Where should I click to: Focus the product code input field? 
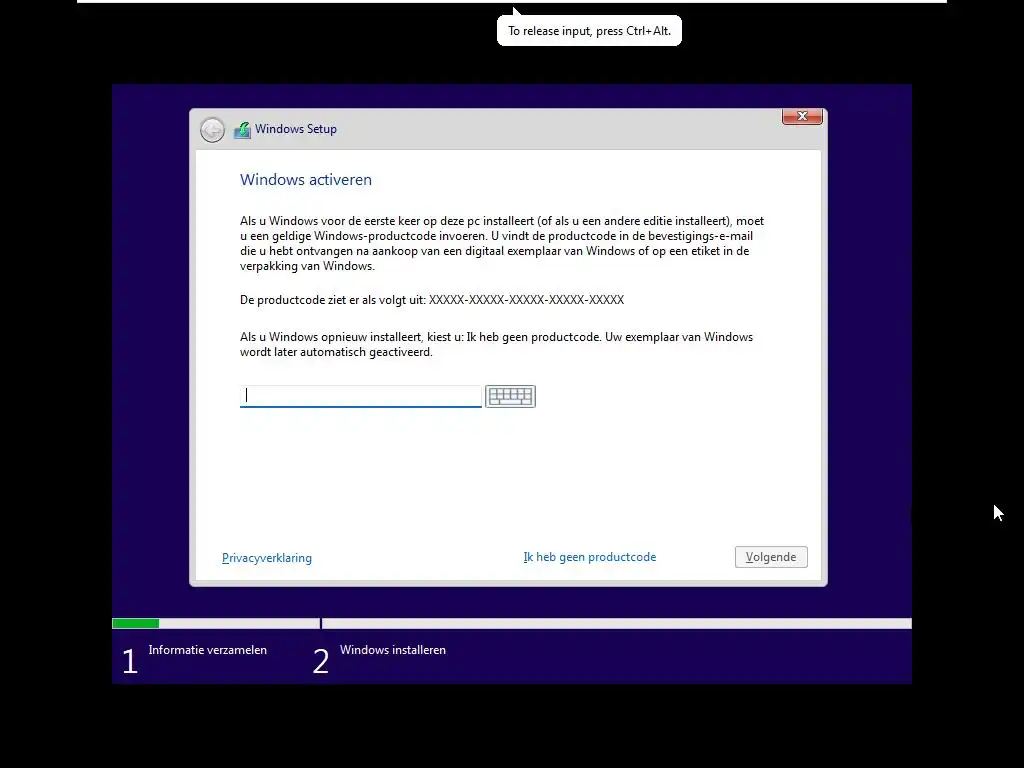coord(360,396)
